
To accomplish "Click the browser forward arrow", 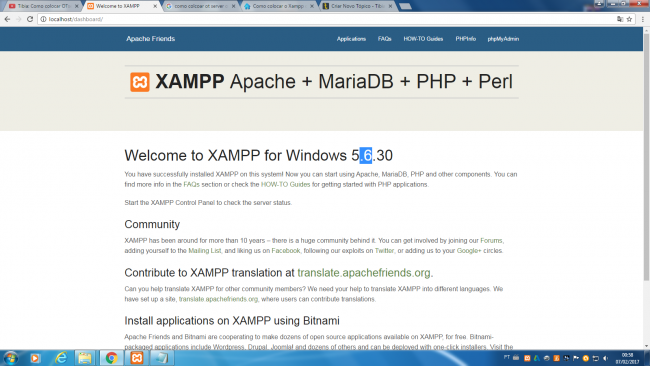I will pos(18,19).
